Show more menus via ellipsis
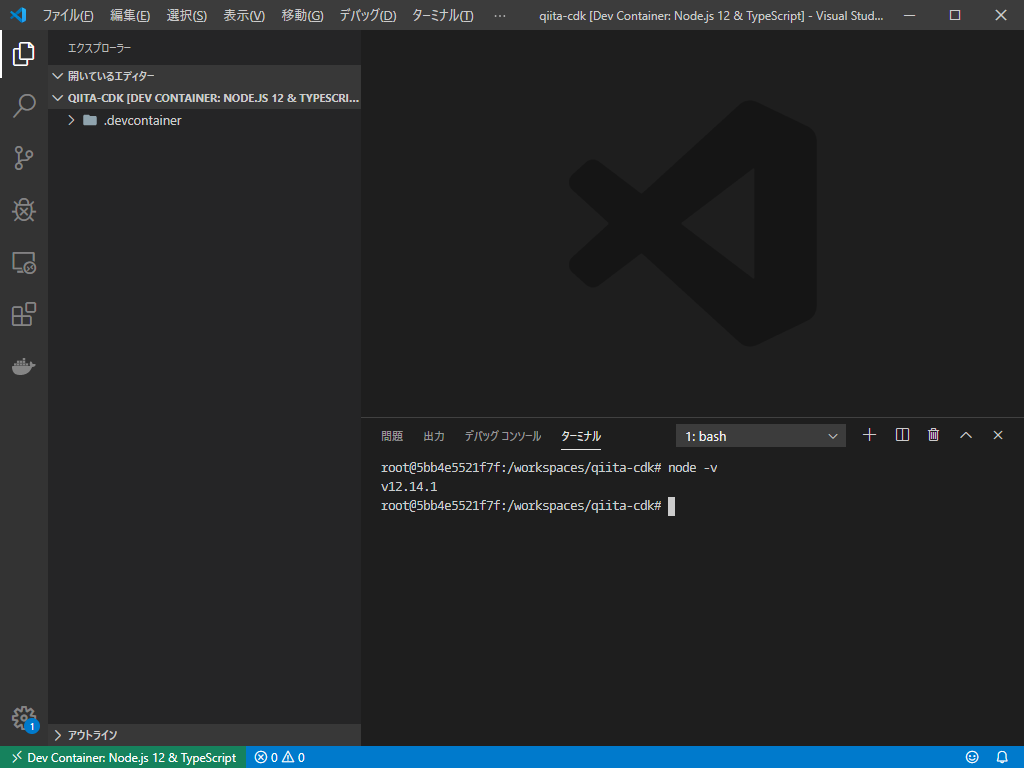 (500, 16)
